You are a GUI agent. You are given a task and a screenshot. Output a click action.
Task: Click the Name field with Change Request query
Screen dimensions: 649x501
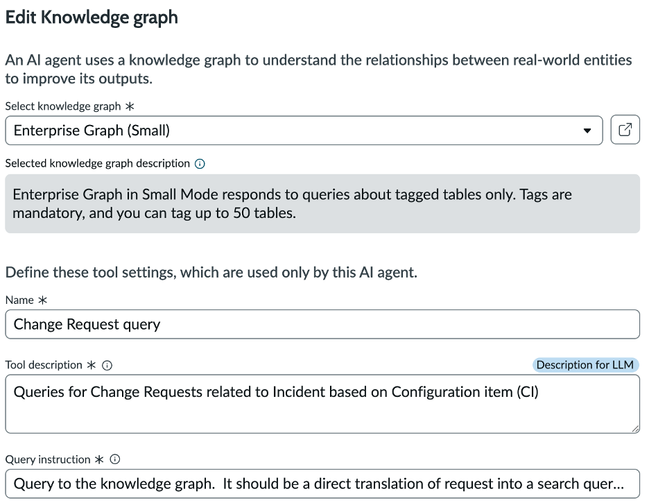point(322,324)
